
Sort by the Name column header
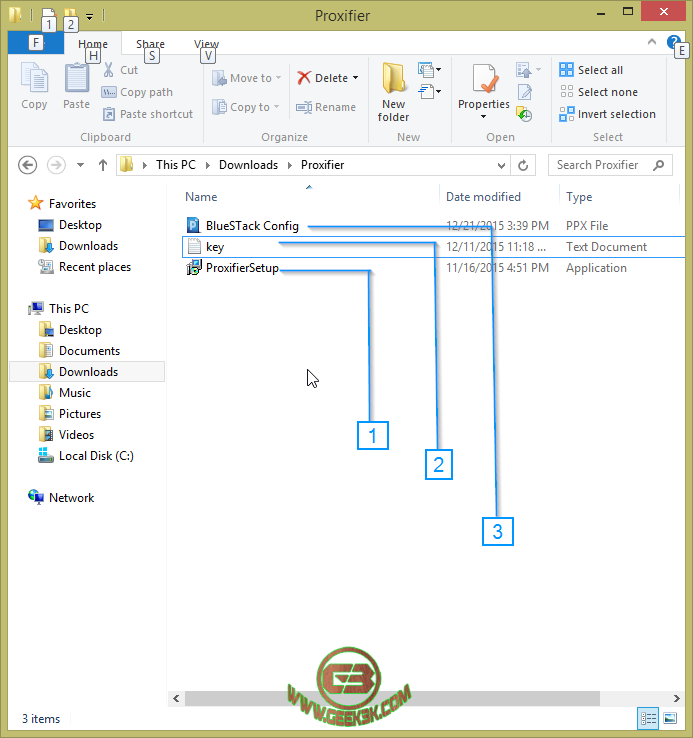coord(201,197)
